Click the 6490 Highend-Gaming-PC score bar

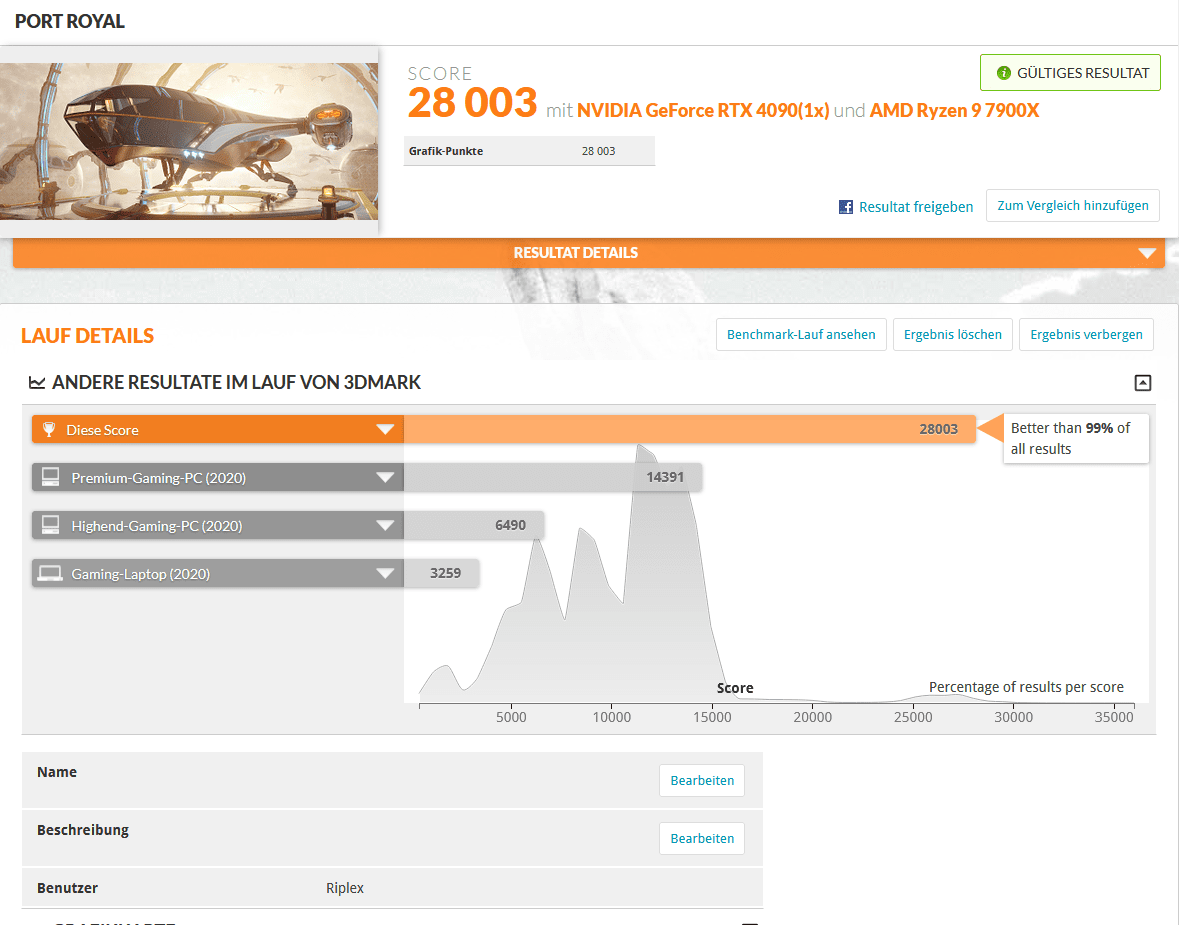[474, 525]
